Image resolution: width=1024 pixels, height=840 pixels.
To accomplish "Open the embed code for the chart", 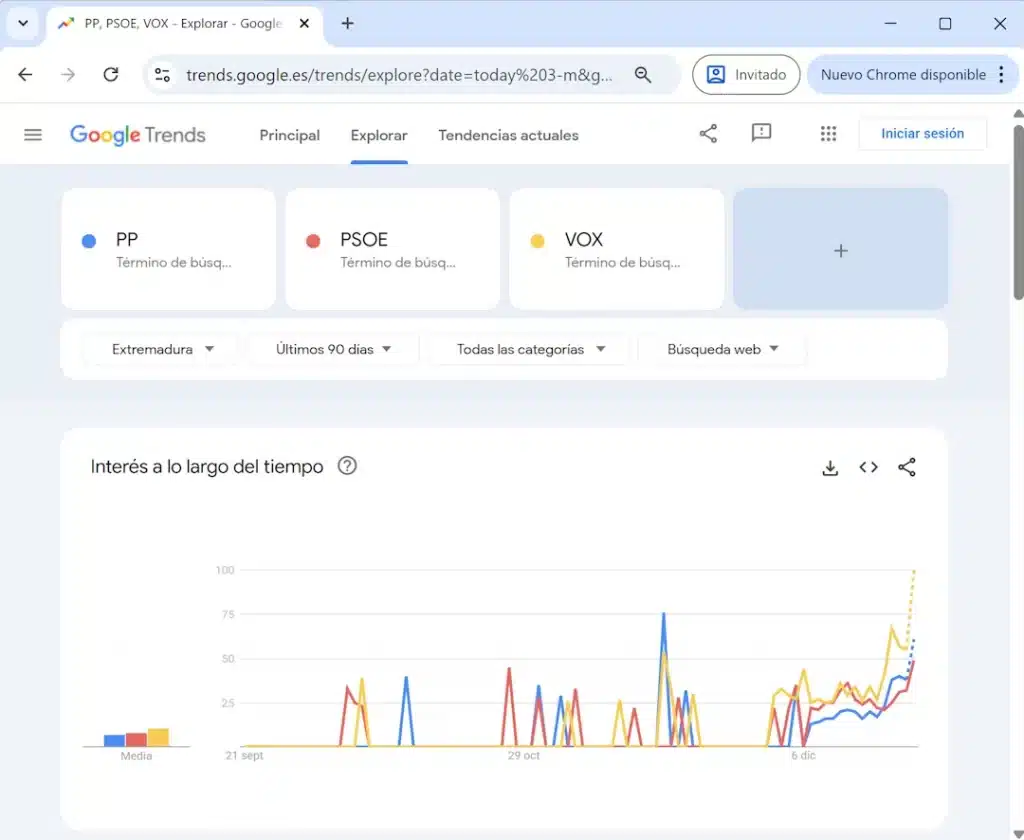I will point(868,467).
